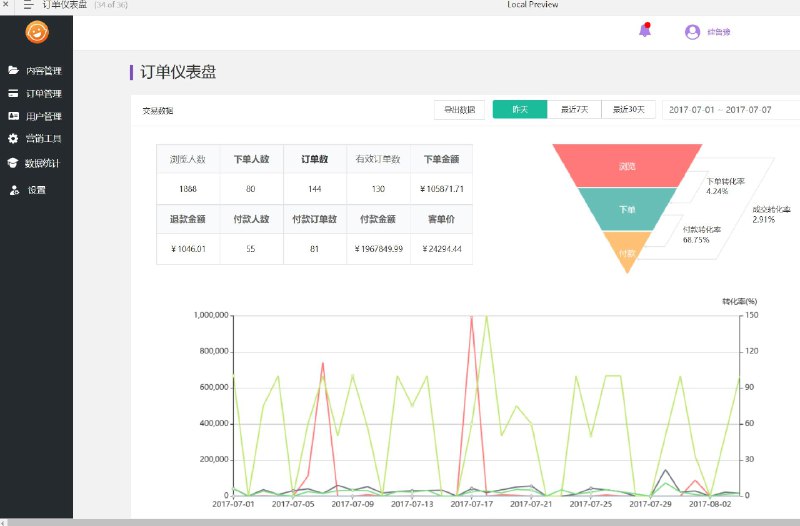Click the horizontal scrollbar at window bottom
This screenshot has height=526, width=800.
click(x=400, y=522)
